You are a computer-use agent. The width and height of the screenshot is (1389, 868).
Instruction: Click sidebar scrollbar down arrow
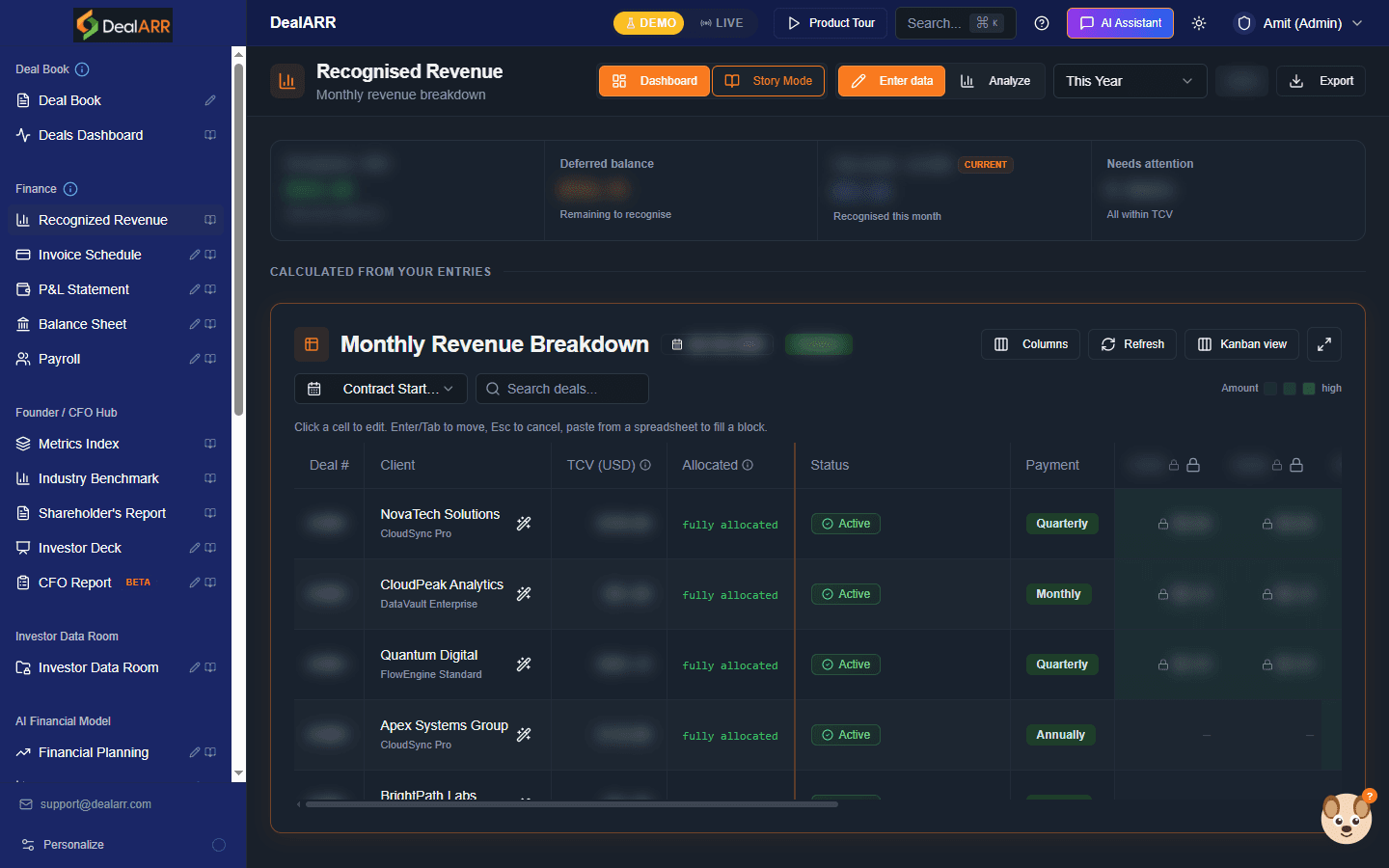[239, 773]
